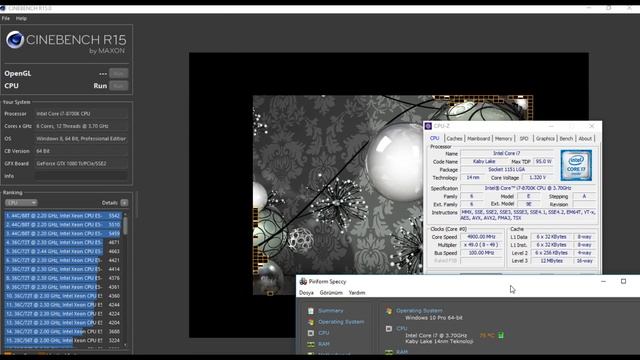640x360 pixels.
Task: Switch to the Mainboard tab in CPU-Z
Action: click(x=478, y=139)
